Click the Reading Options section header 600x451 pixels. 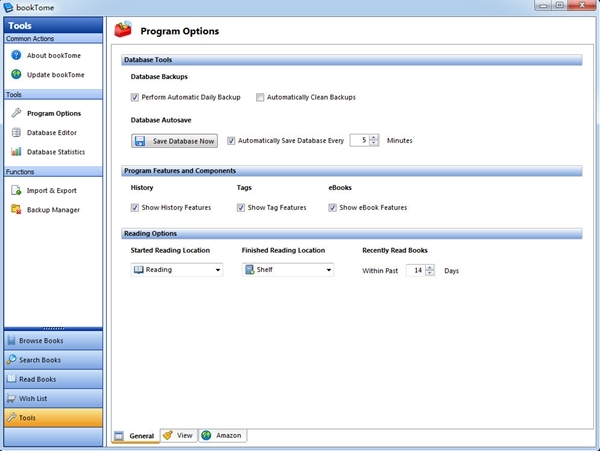[x=352, y=233]
